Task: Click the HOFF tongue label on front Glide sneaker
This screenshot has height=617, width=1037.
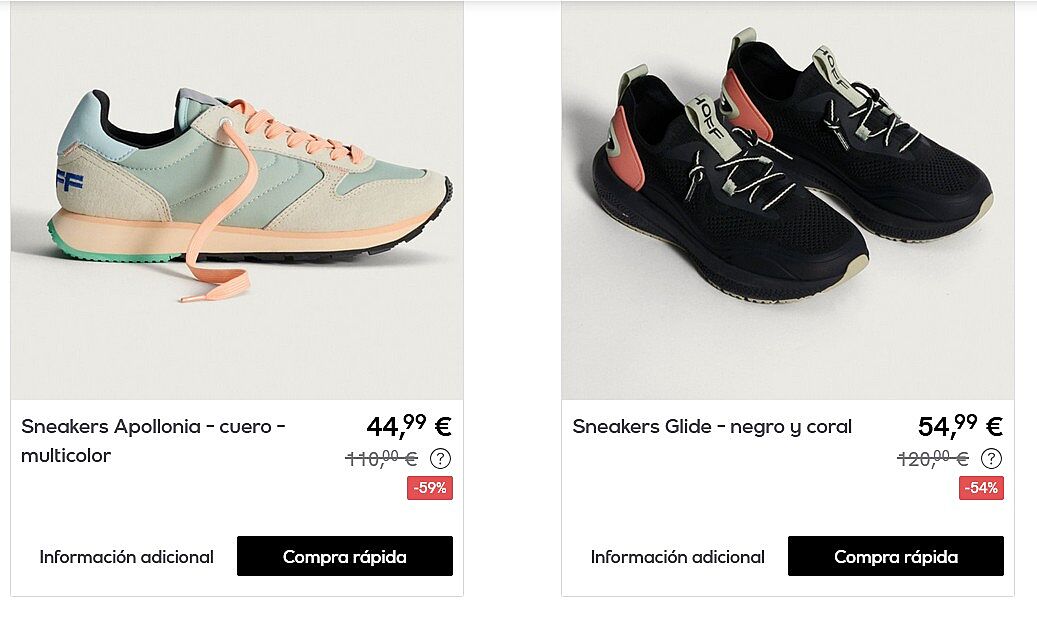Action: (x=709, y=126)
